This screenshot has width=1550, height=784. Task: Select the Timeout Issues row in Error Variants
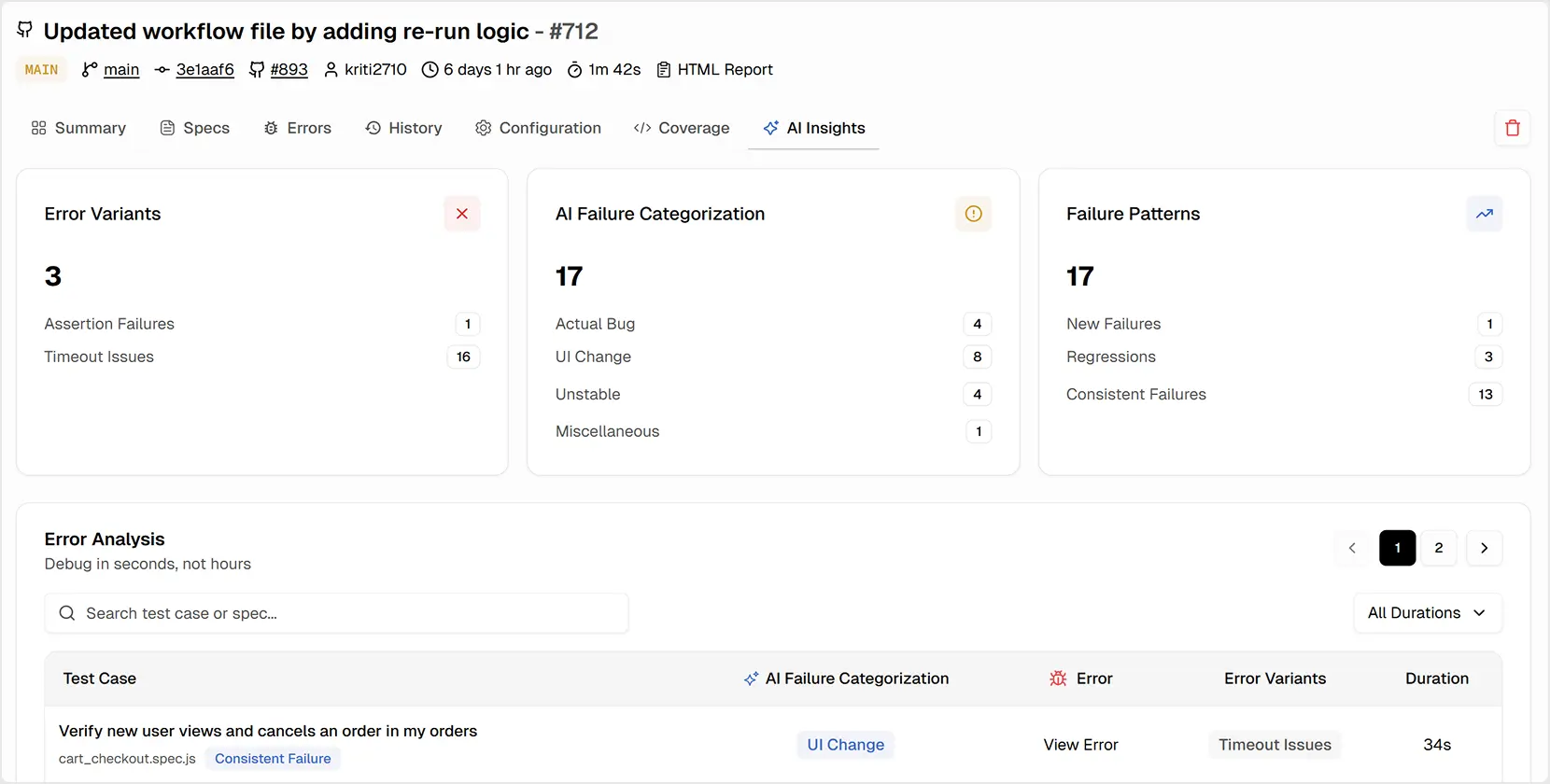click(262, 357)
